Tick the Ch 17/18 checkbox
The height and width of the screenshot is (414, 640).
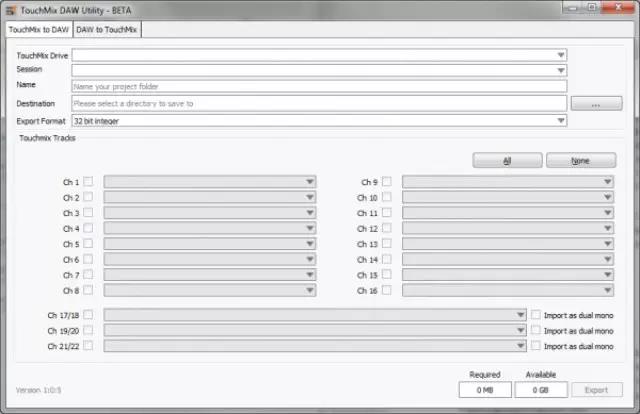click(88, 315)
